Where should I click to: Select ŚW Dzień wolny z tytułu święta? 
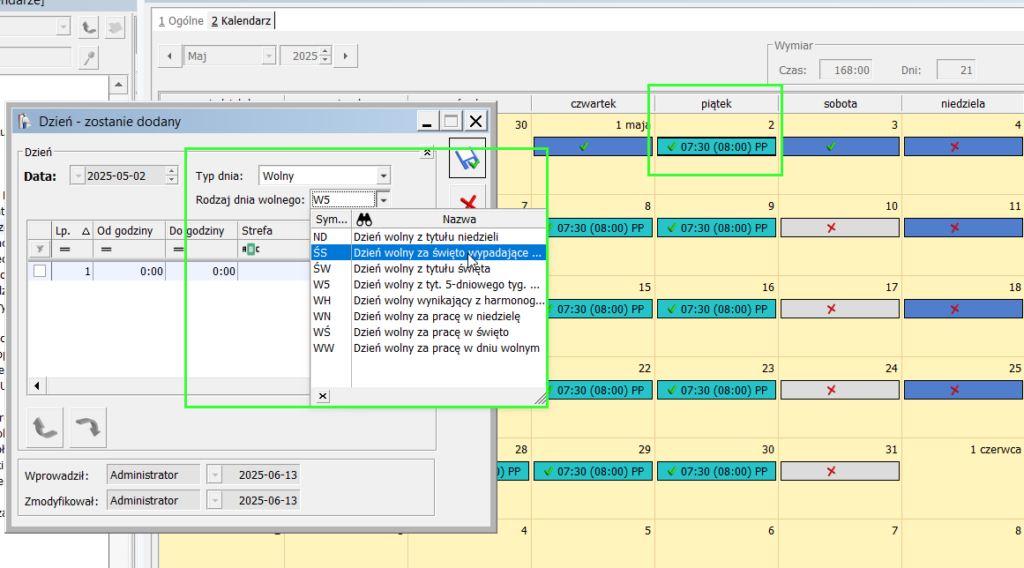pos(428,268)
